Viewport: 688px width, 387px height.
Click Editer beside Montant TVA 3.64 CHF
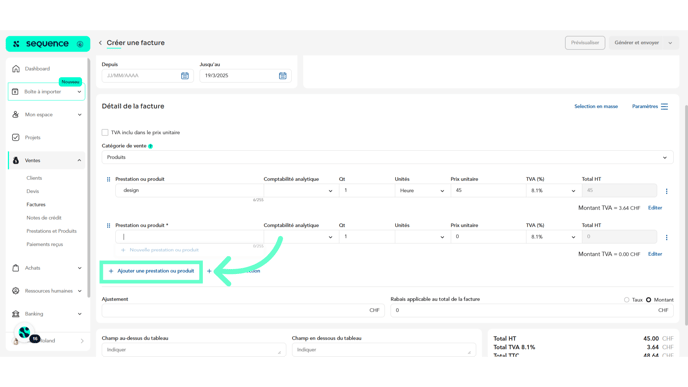(655, 208)
